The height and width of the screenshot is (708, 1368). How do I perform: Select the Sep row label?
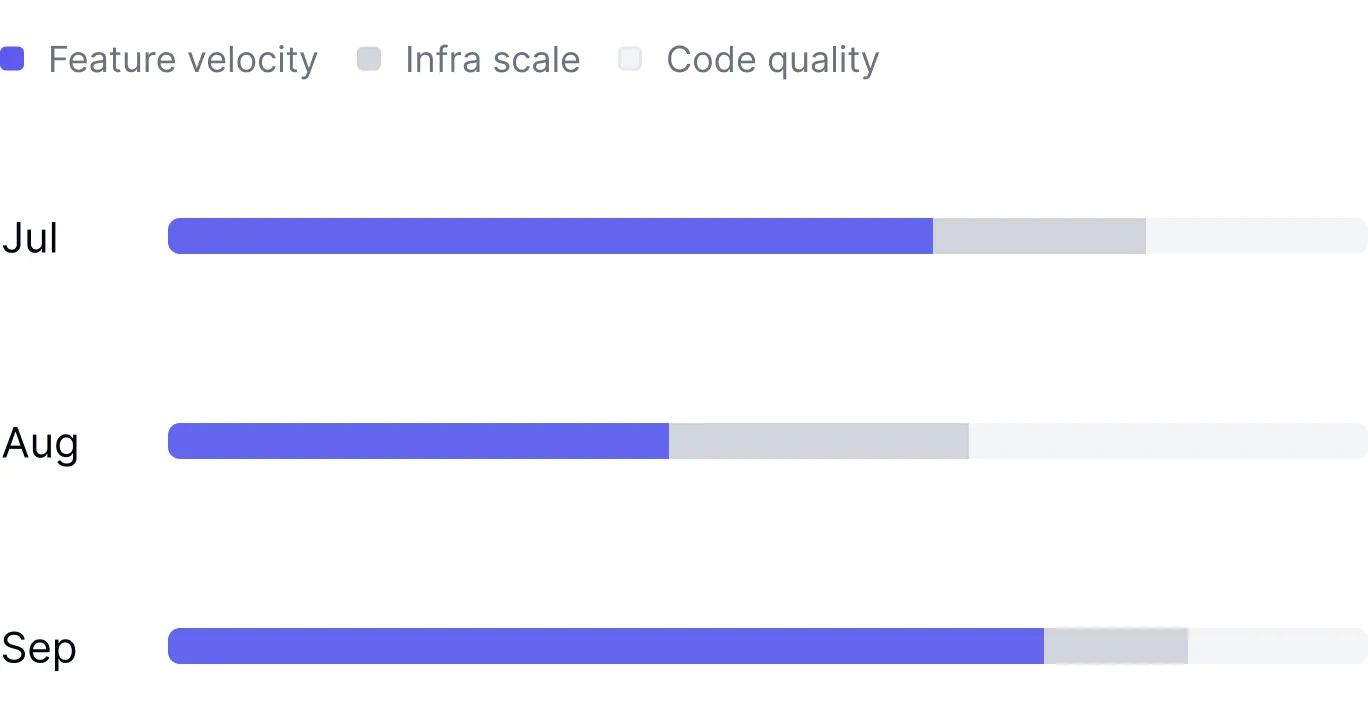coord(39,648)
